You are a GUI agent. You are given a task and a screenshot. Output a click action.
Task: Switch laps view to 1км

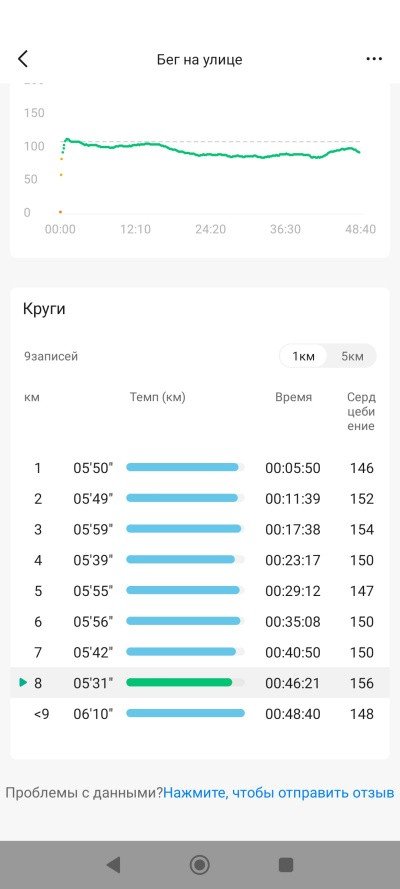(303, 356)
